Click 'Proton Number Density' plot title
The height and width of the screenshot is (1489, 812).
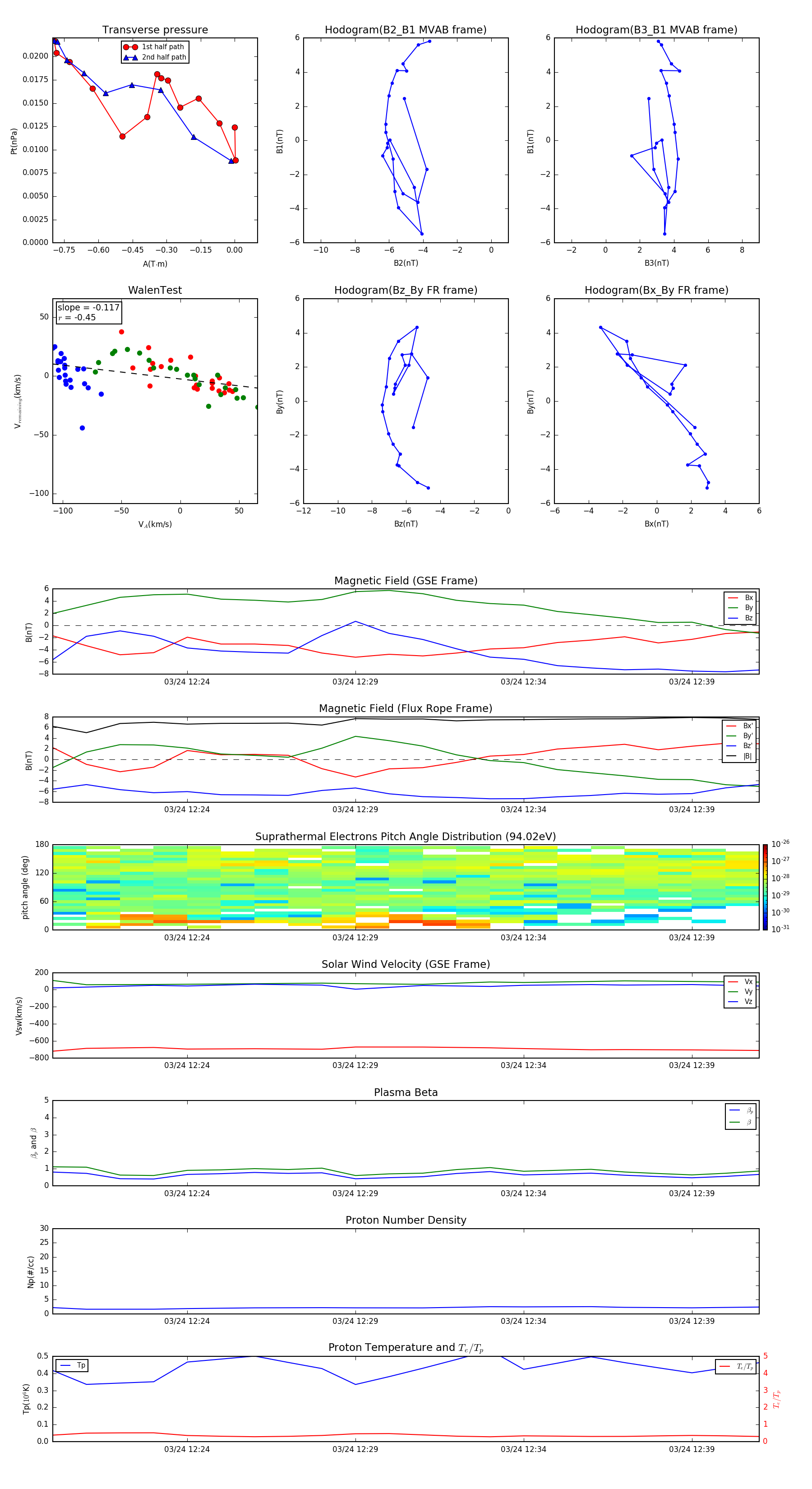pyautogui.click(x=406, y=1220)
